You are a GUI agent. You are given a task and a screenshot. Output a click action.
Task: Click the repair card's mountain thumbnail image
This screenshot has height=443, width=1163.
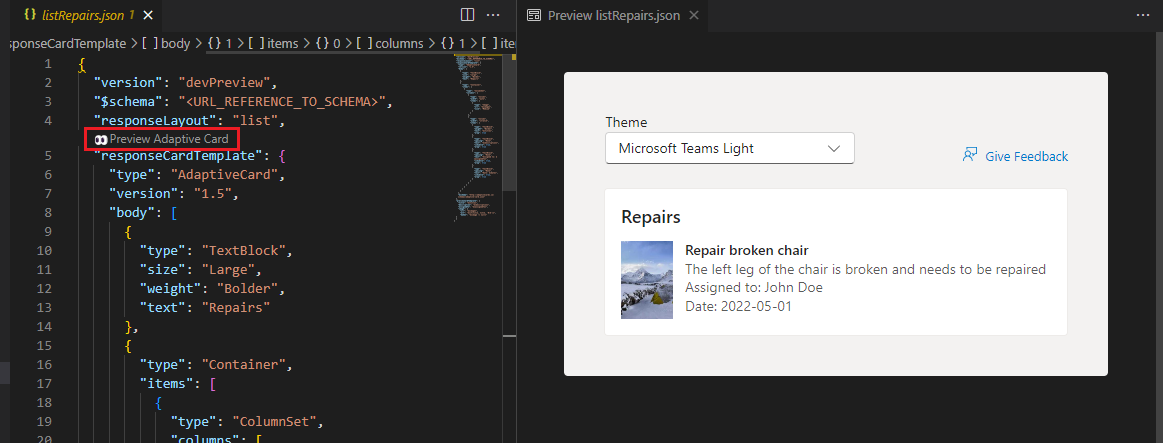646,280
